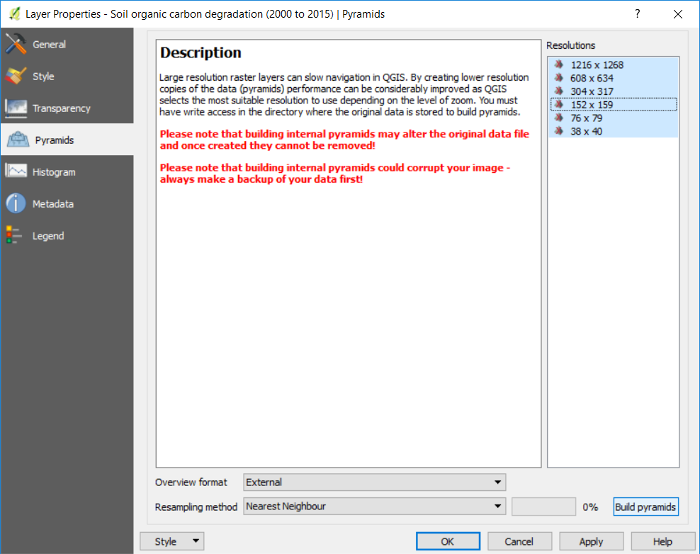Image resolution: width=700 pixels, height=554 pixels.
Task: Open the Overview format dropdown
Action: (374, 482)
